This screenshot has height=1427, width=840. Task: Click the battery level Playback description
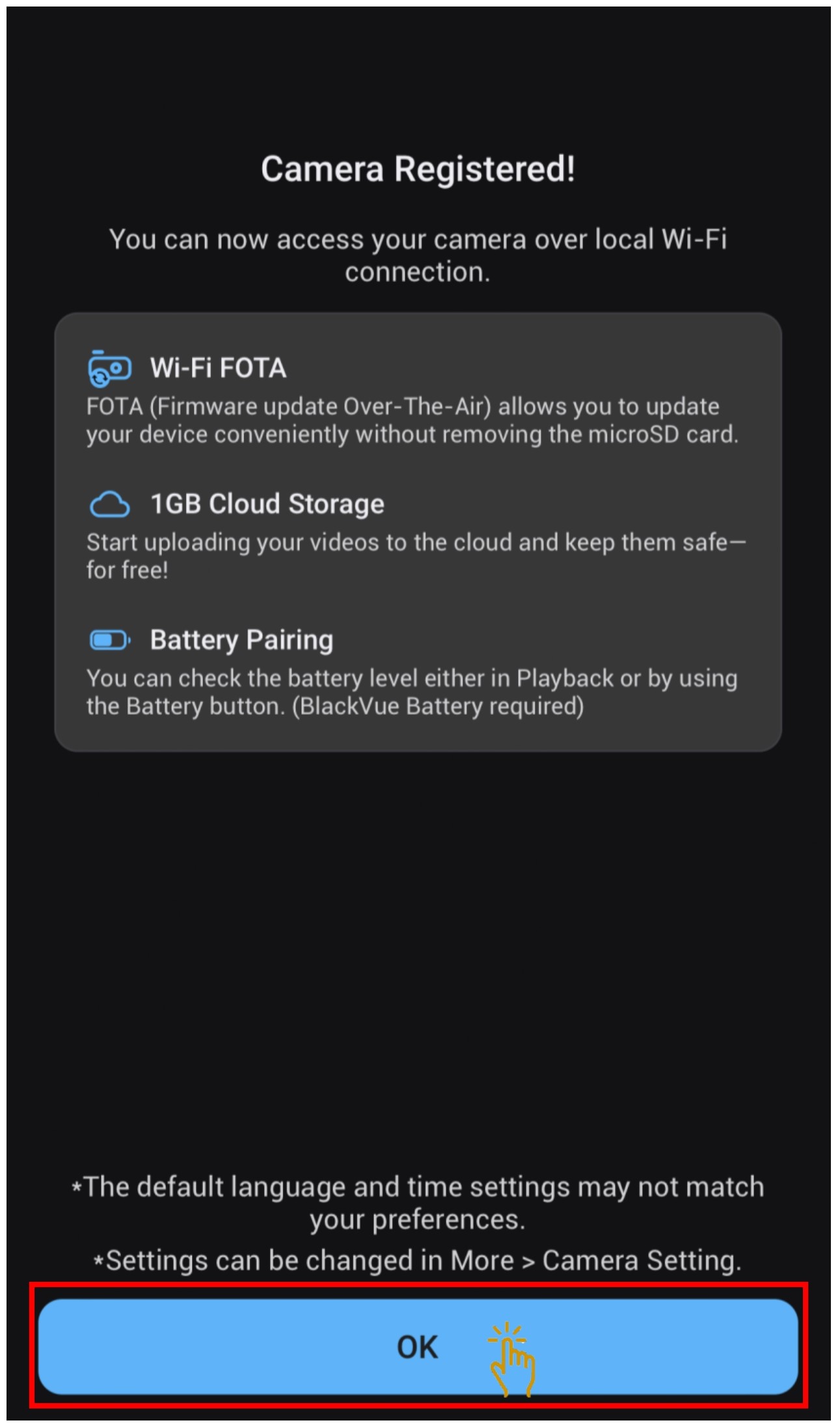(x=411, y=678)
